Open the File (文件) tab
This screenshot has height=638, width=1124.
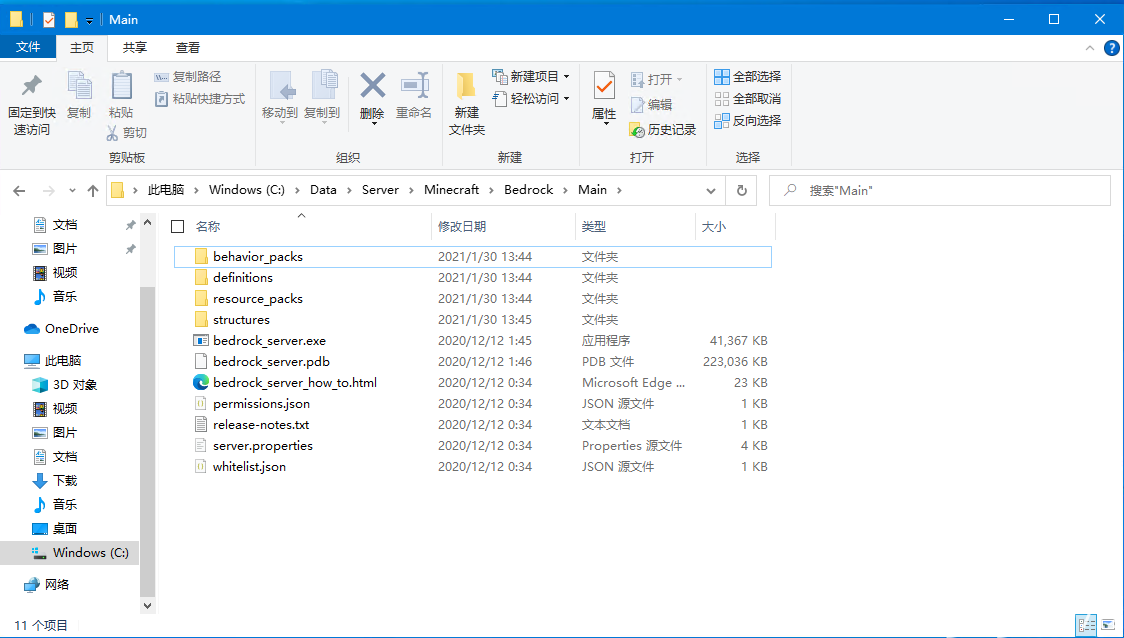click(x=28, y=47)
